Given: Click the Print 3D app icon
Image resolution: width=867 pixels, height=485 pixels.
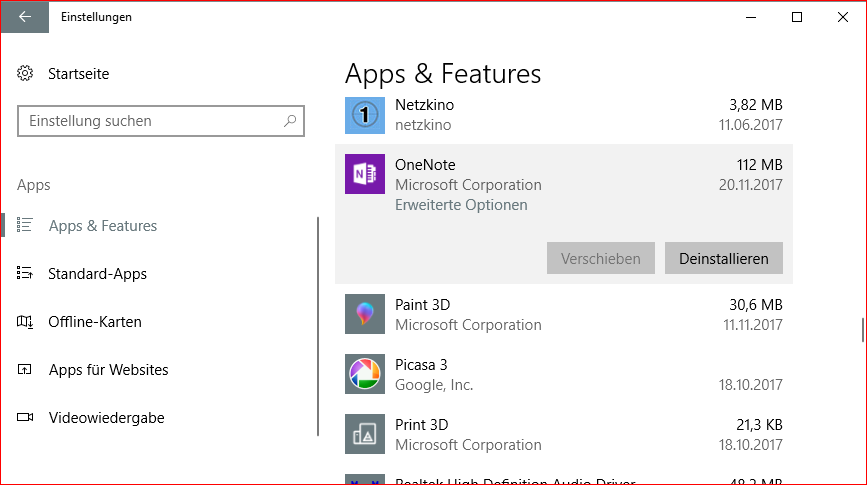Looking at the screenshot, I should [365, 434].
